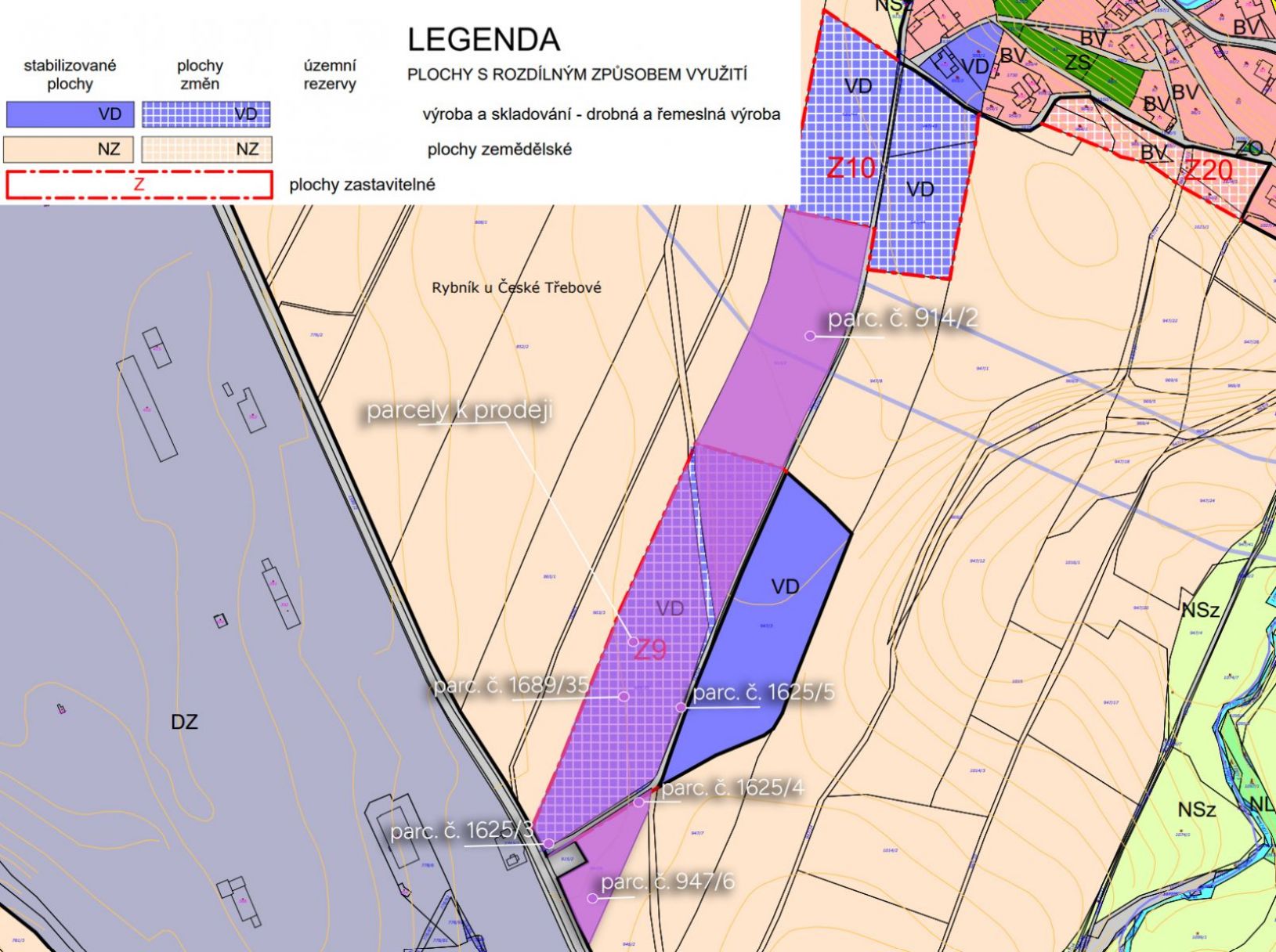Click the parc. č. 1625/3 label
The image size is (1276, 952).
click(462, 830)
